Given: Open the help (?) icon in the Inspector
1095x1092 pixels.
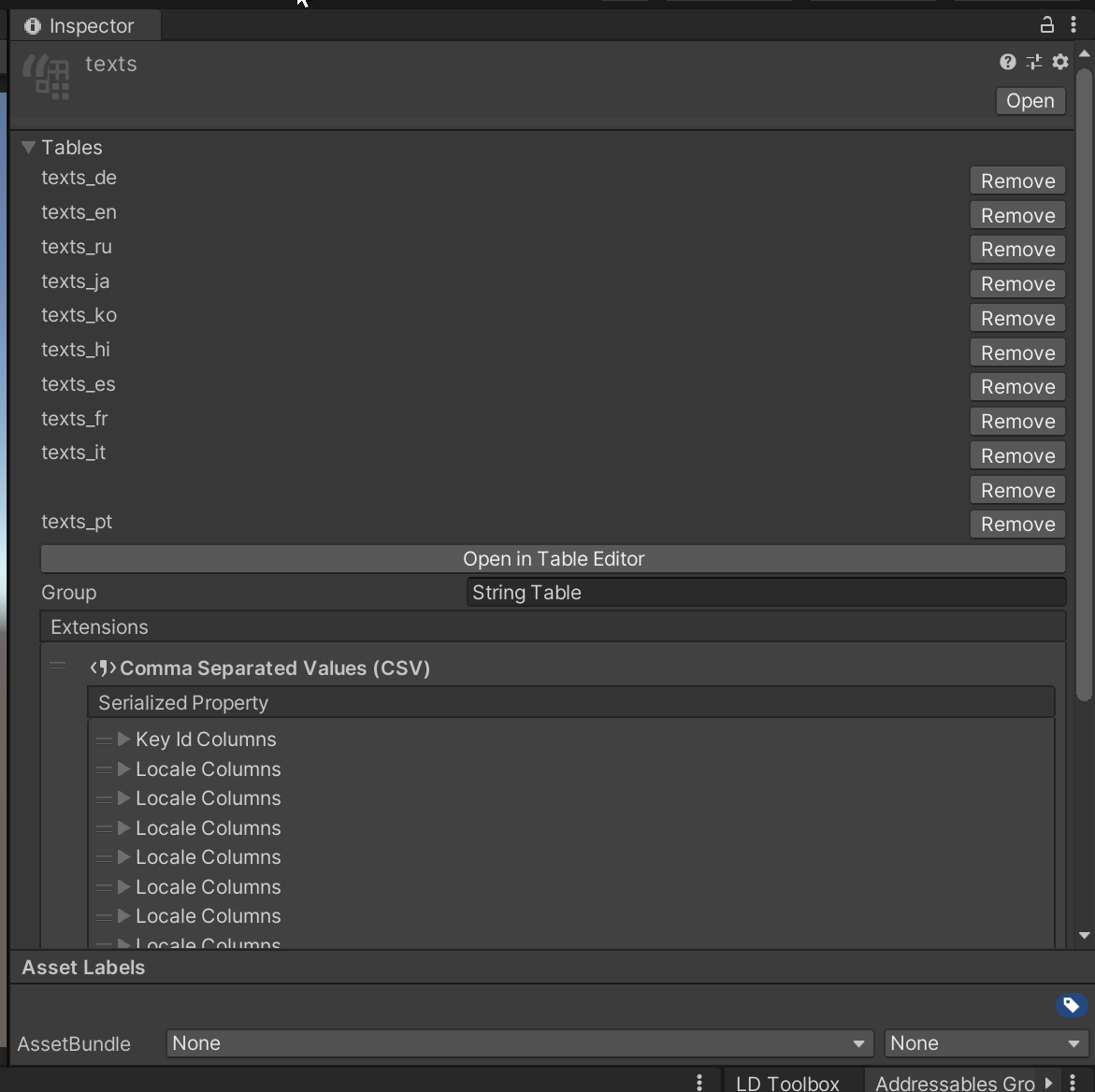Looking at the screenshot, I should [1007, 62].
